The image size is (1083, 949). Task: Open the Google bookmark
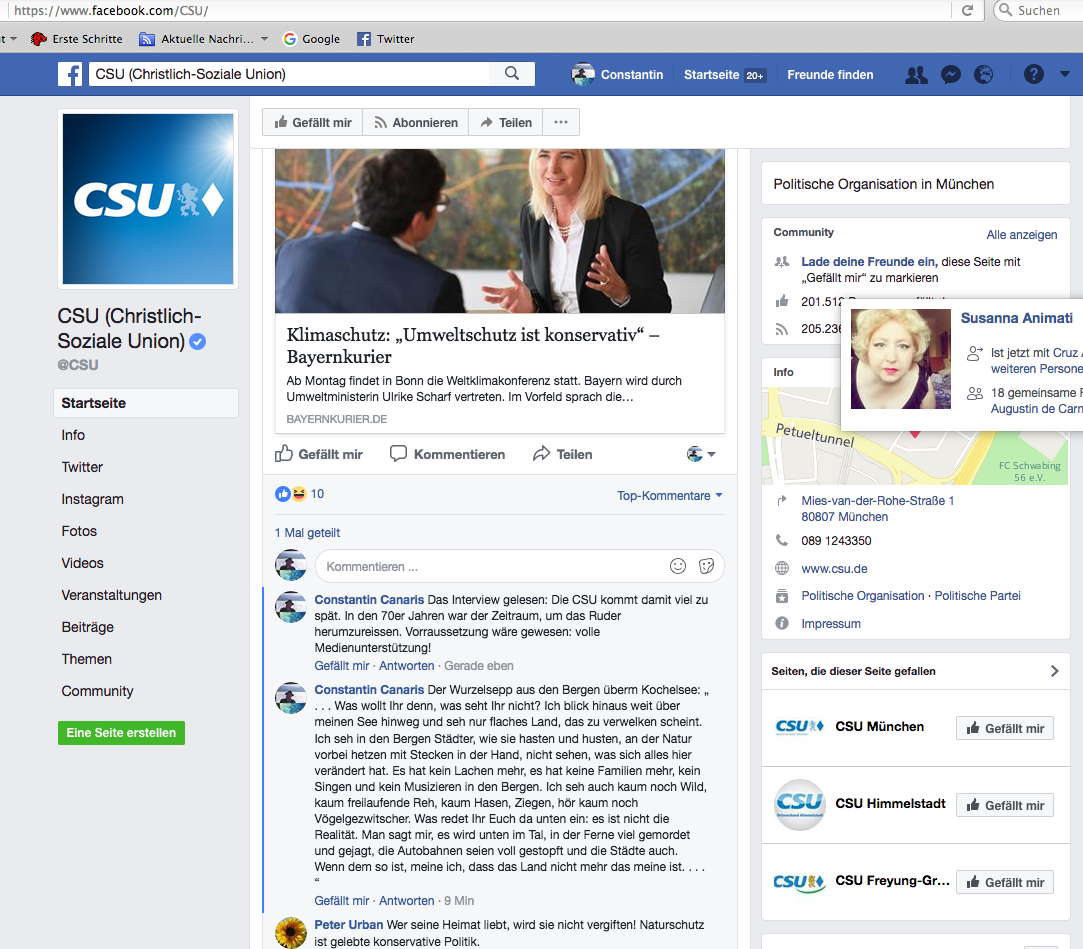point(312,39)
